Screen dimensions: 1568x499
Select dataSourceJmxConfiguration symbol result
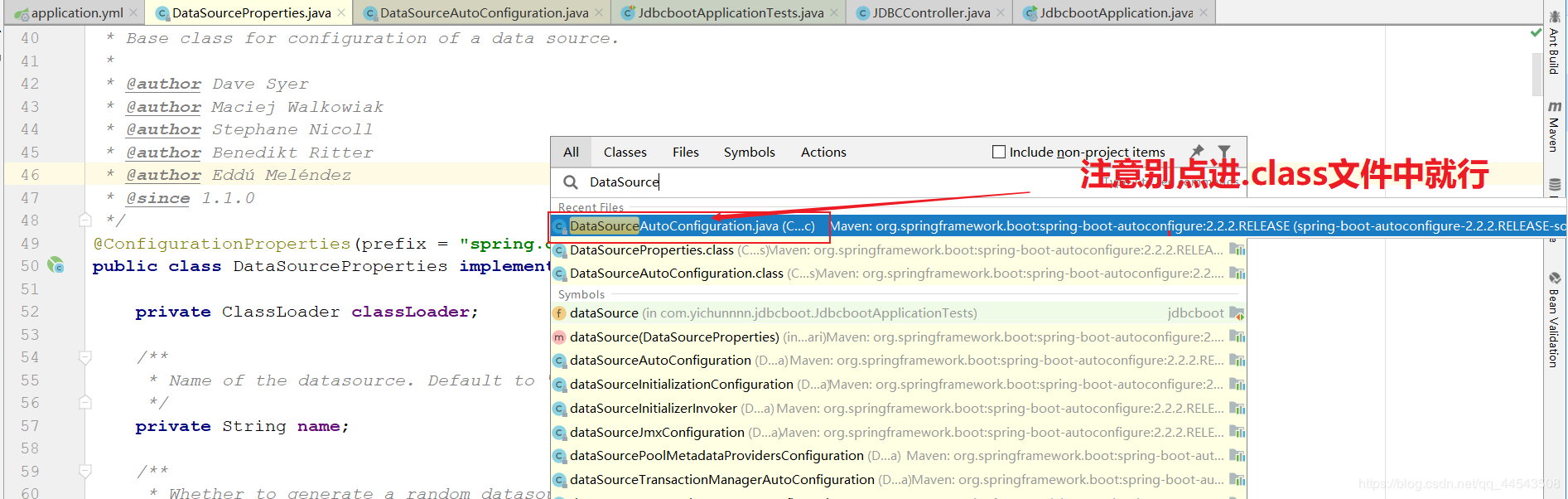click(x=899, y=433)
